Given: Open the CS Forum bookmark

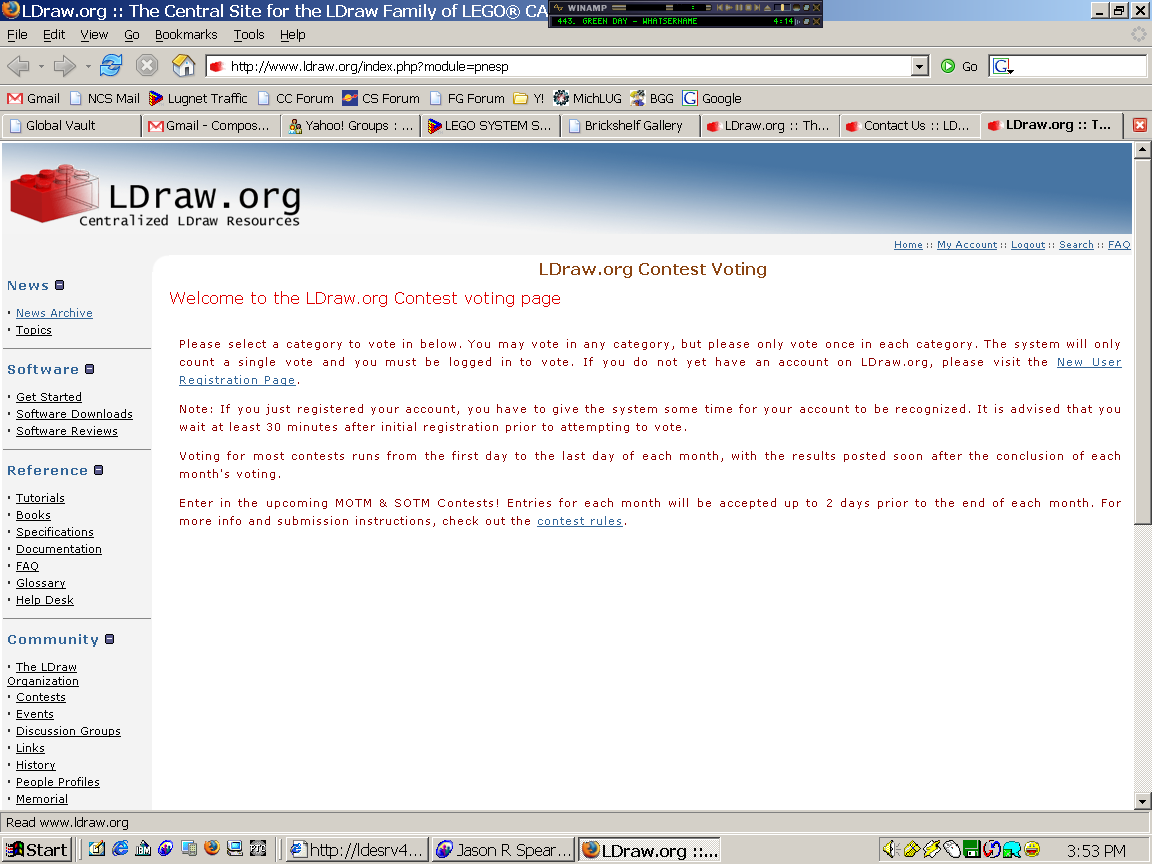Looking at the screenshot, I should point(381,98).
